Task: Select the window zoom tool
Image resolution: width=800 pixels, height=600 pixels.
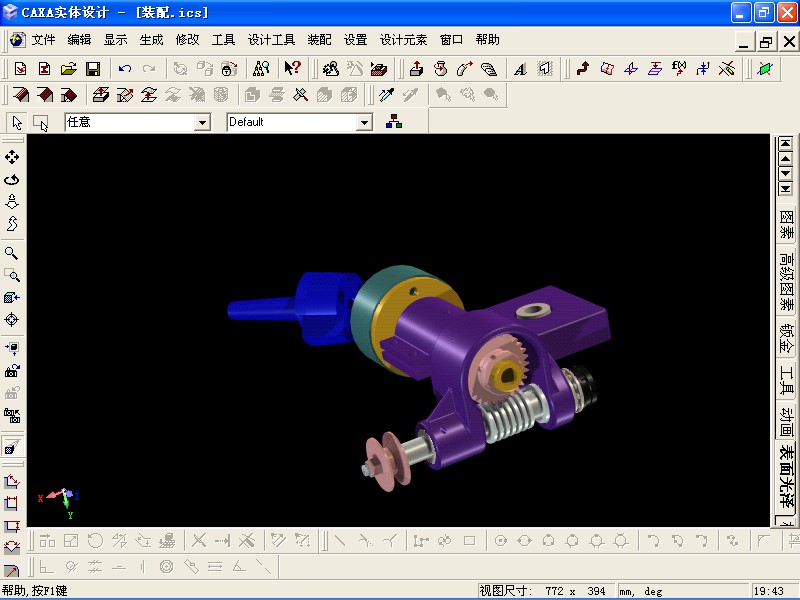Action: point(12,276)
